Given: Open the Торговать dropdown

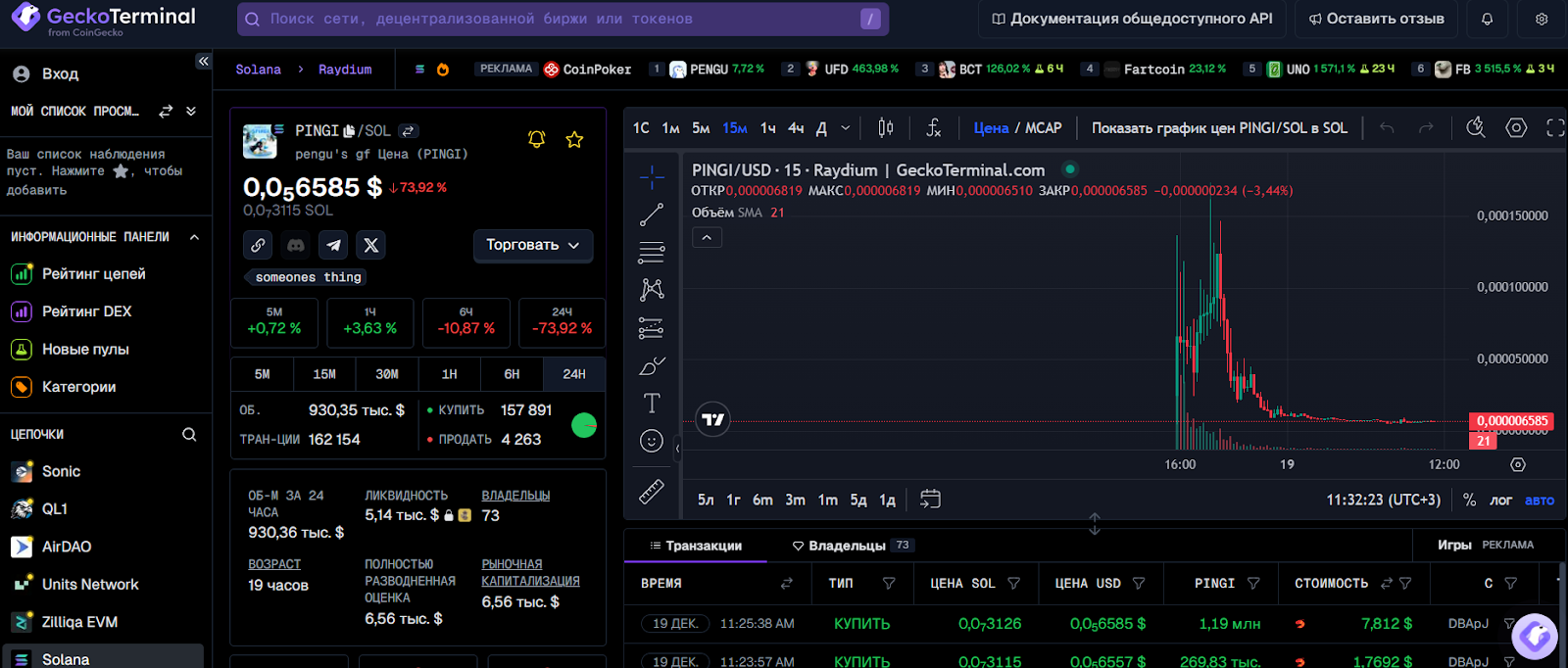Looking at the screenshot, I should point(533,245).
